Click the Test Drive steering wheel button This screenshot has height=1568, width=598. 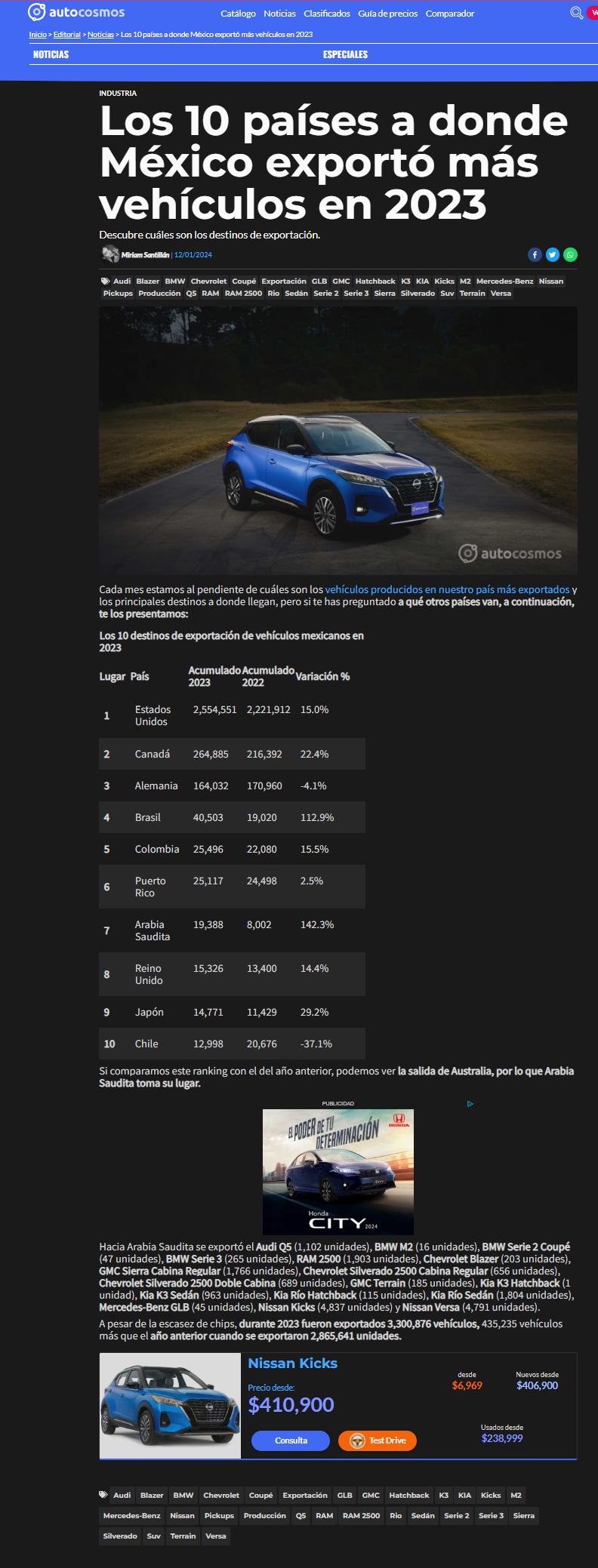point(378,1440)
